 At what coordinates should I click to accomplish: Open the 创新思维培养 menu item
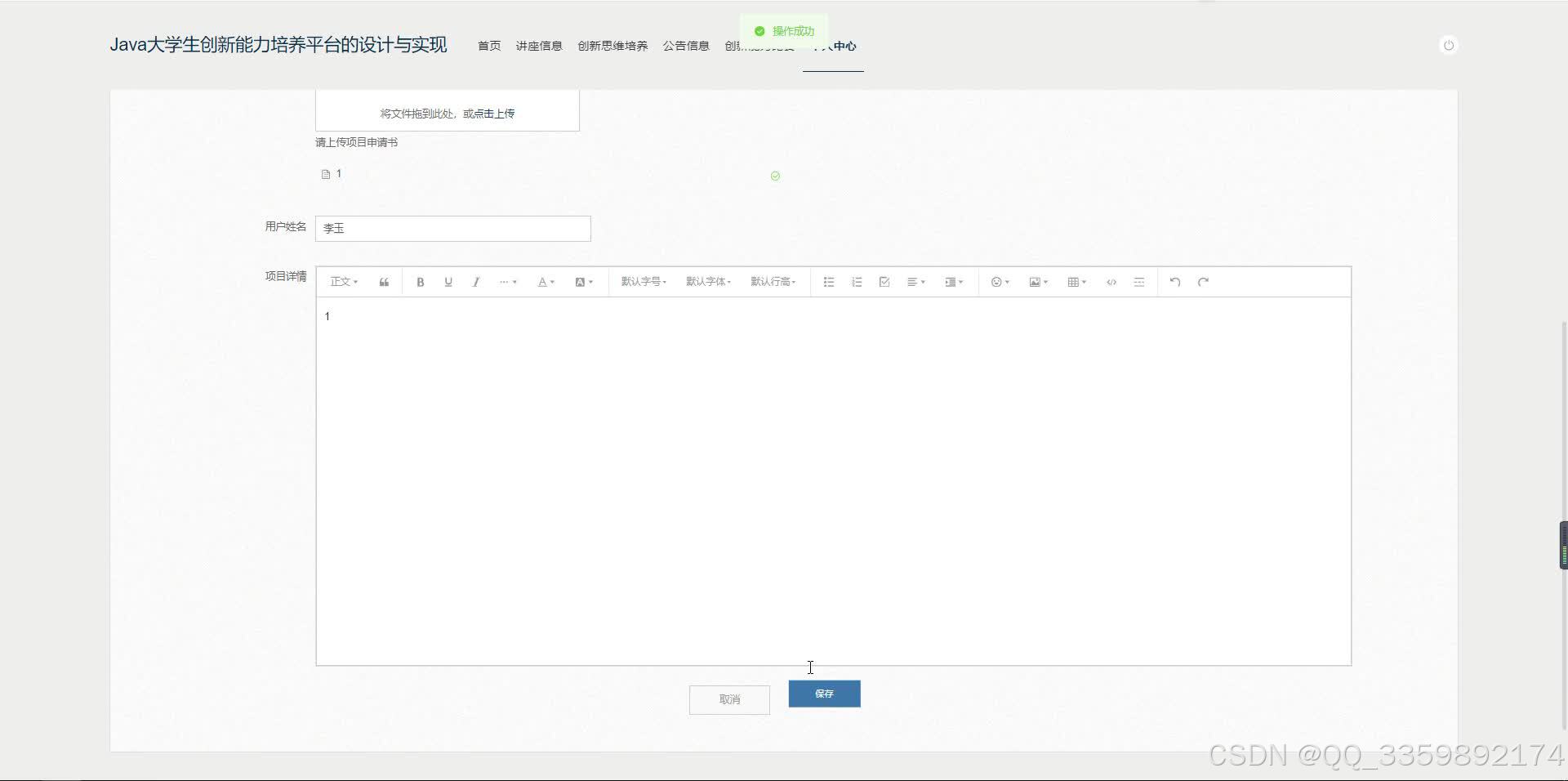click(x=612, y=46)
